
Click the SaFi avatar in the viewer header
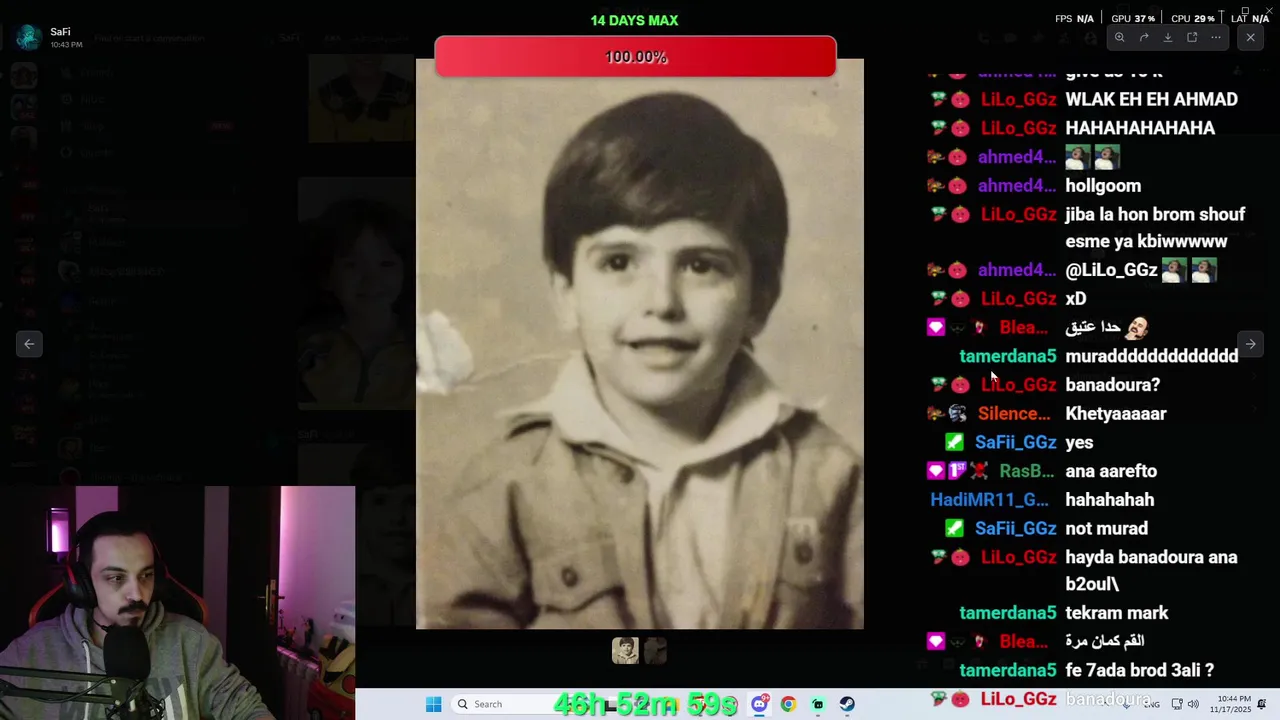click(28, 37)
